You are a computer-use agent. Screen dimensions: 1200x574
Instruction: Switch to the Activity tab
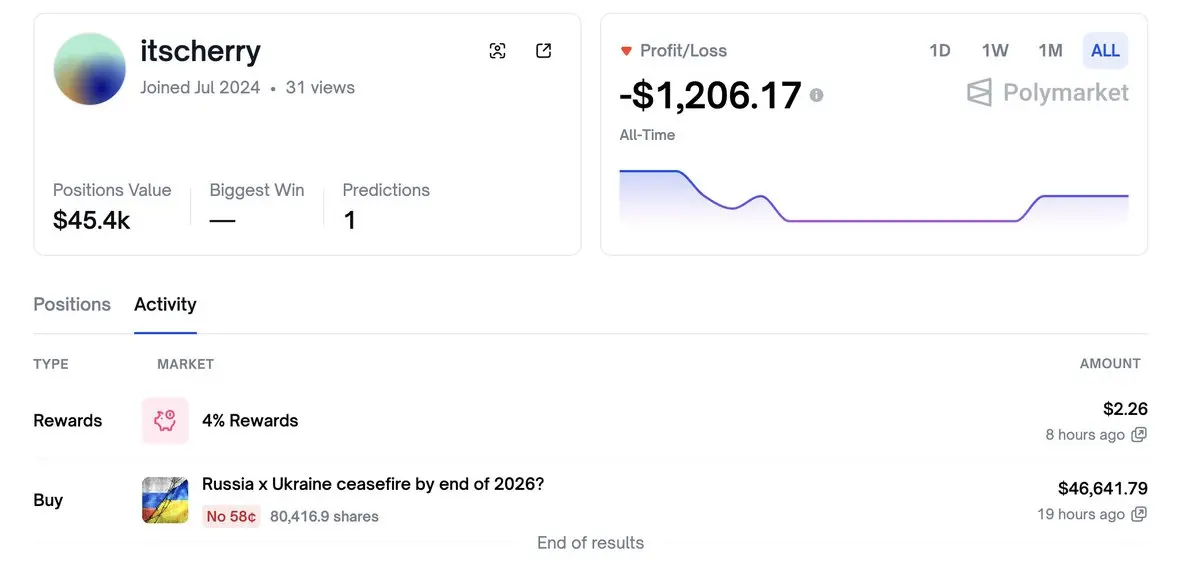click(x=165, y=304)
